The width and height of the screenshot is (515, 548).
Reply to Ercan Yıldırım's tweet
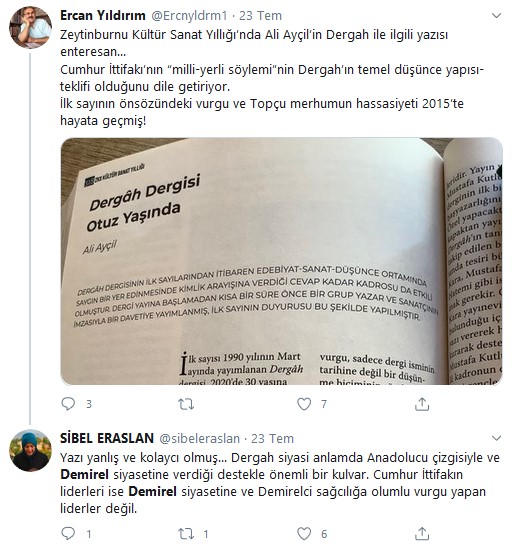(x=68, y=404)
